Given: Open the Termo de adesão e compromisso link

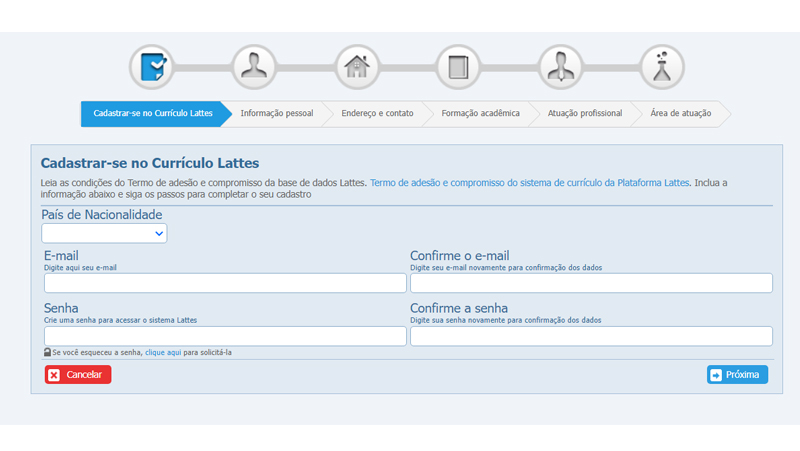Looking at the screenshot, I should 530,183.
